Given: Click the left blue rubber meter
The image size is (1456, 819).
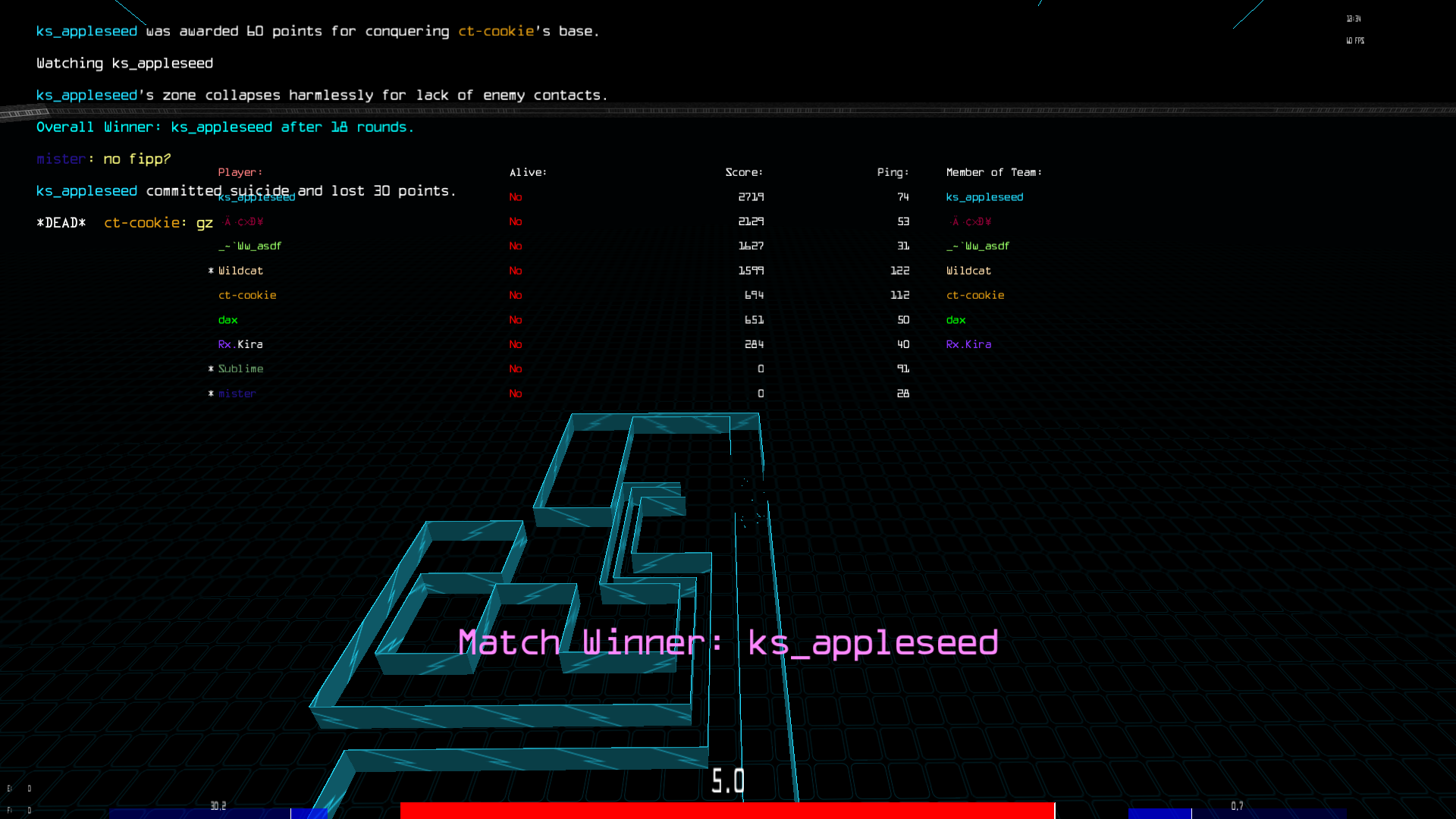Looking at the screenshot, I should coord(218,813).
